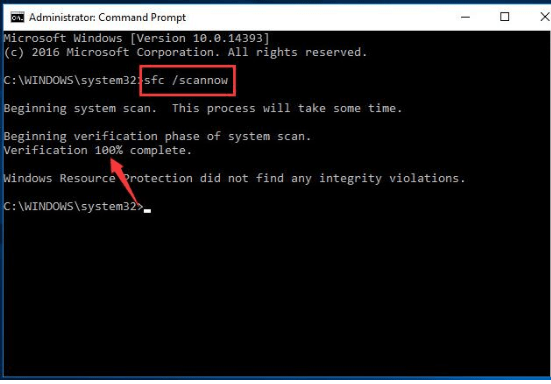Click the highlighted sfc /scannow command

pos(187,80)
